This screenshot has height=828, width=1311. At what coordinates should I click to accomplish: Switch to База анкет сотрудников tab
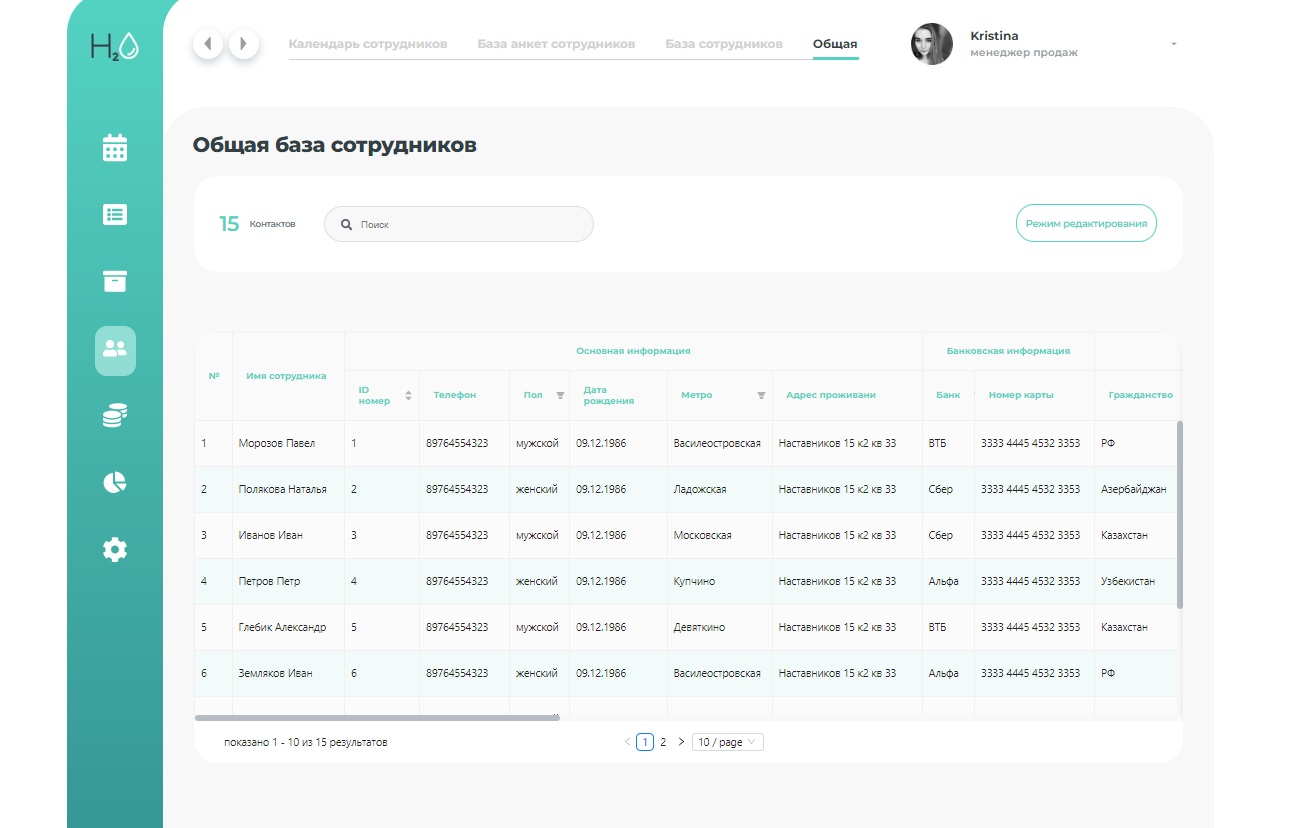click(x=556, y=44)
